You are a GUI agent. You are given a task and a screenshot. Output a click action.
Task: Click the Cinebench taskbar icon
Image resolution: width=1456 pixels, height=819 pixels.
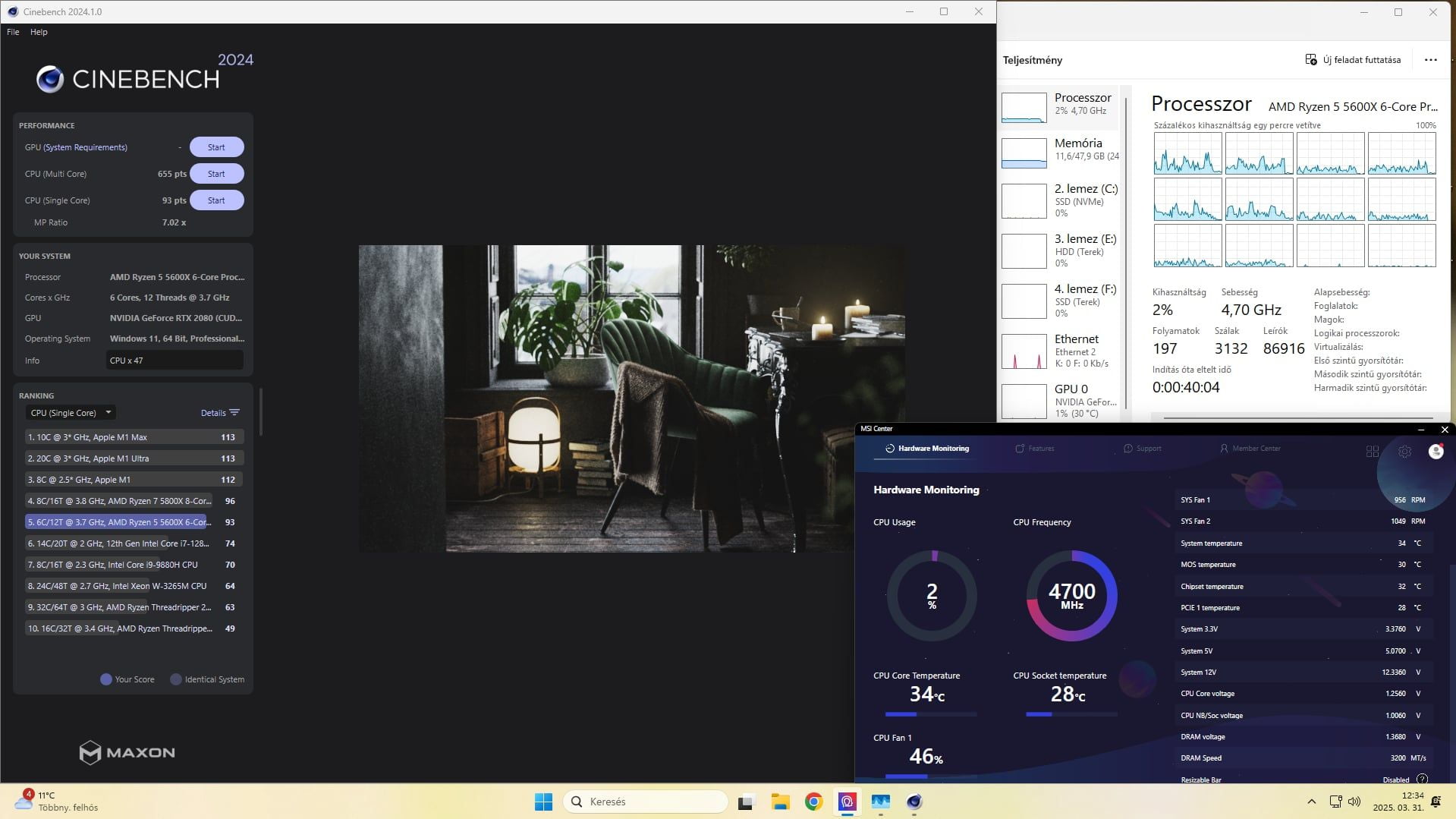(914, 802)
